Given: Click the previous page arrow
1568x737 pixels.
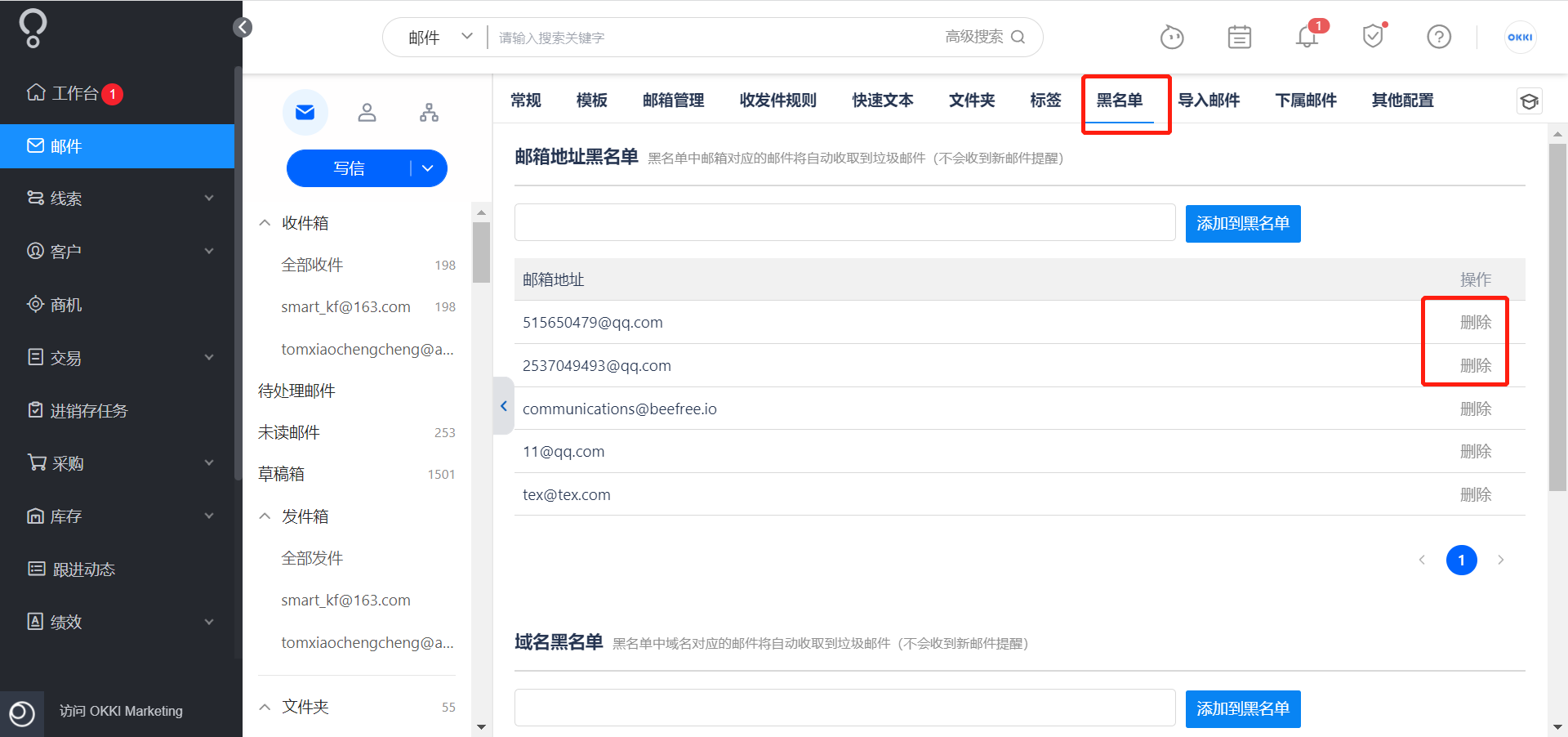Looking at the screenshot, I should coord(1422,560).
